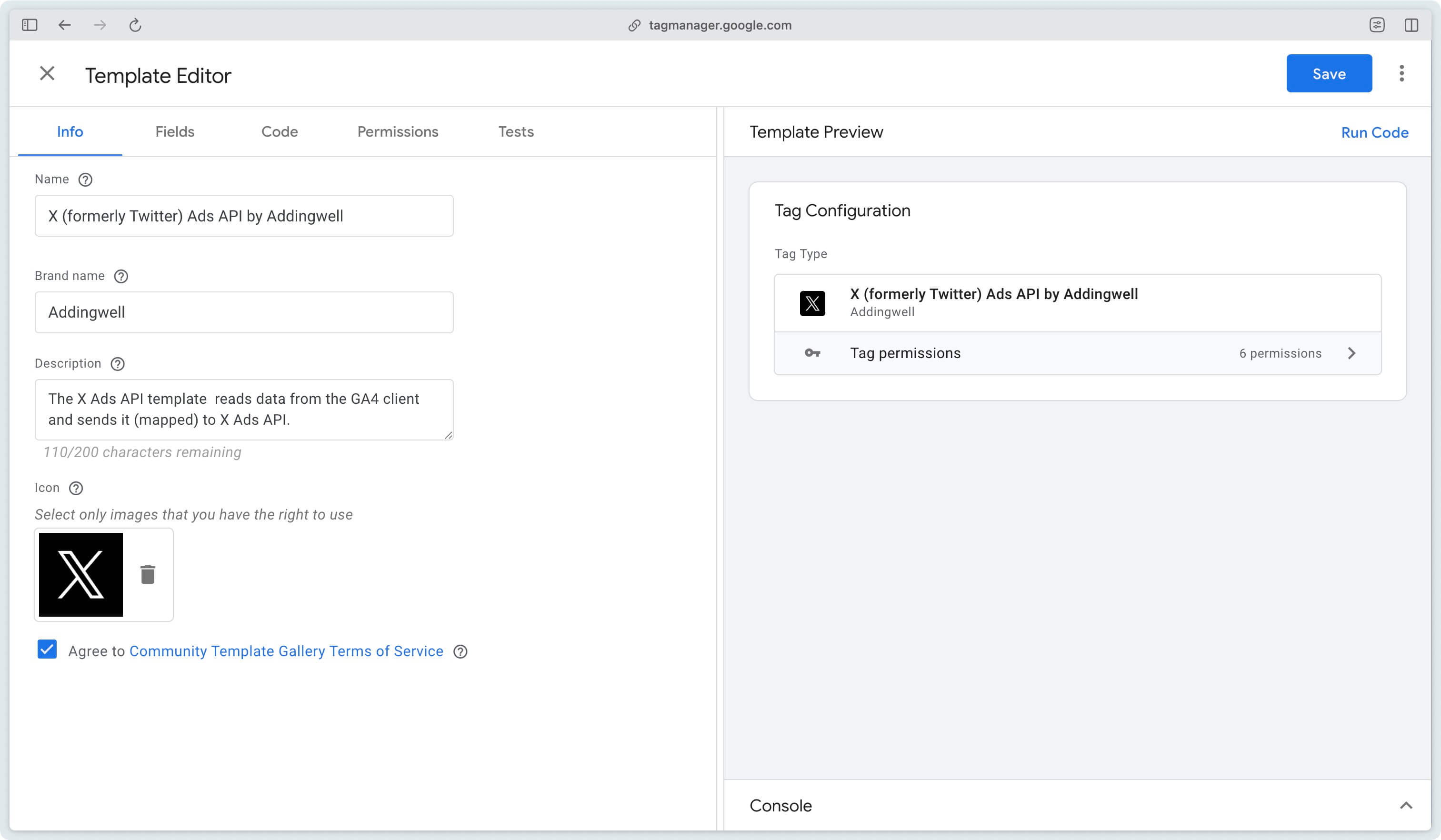The width and height of the screenshot is (1441, 840).
Task: Open Community Template Gallery Terms of Service link
Action: point(286,651)
